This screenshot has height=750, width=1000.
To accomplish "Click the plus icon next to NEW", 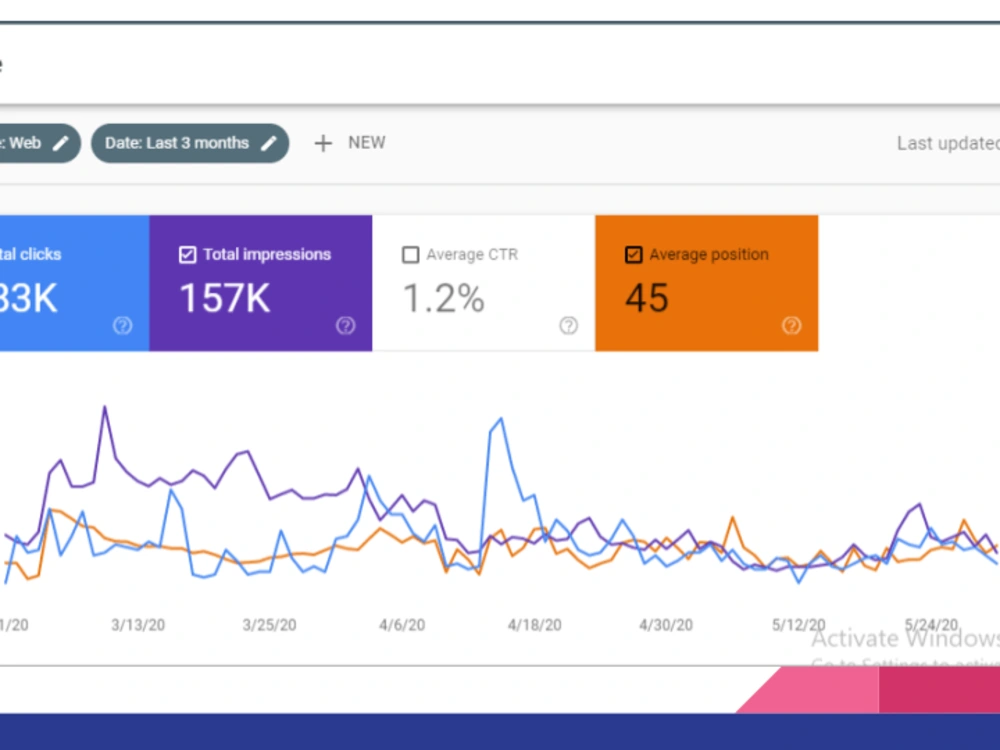I will (x=323, y=143).
